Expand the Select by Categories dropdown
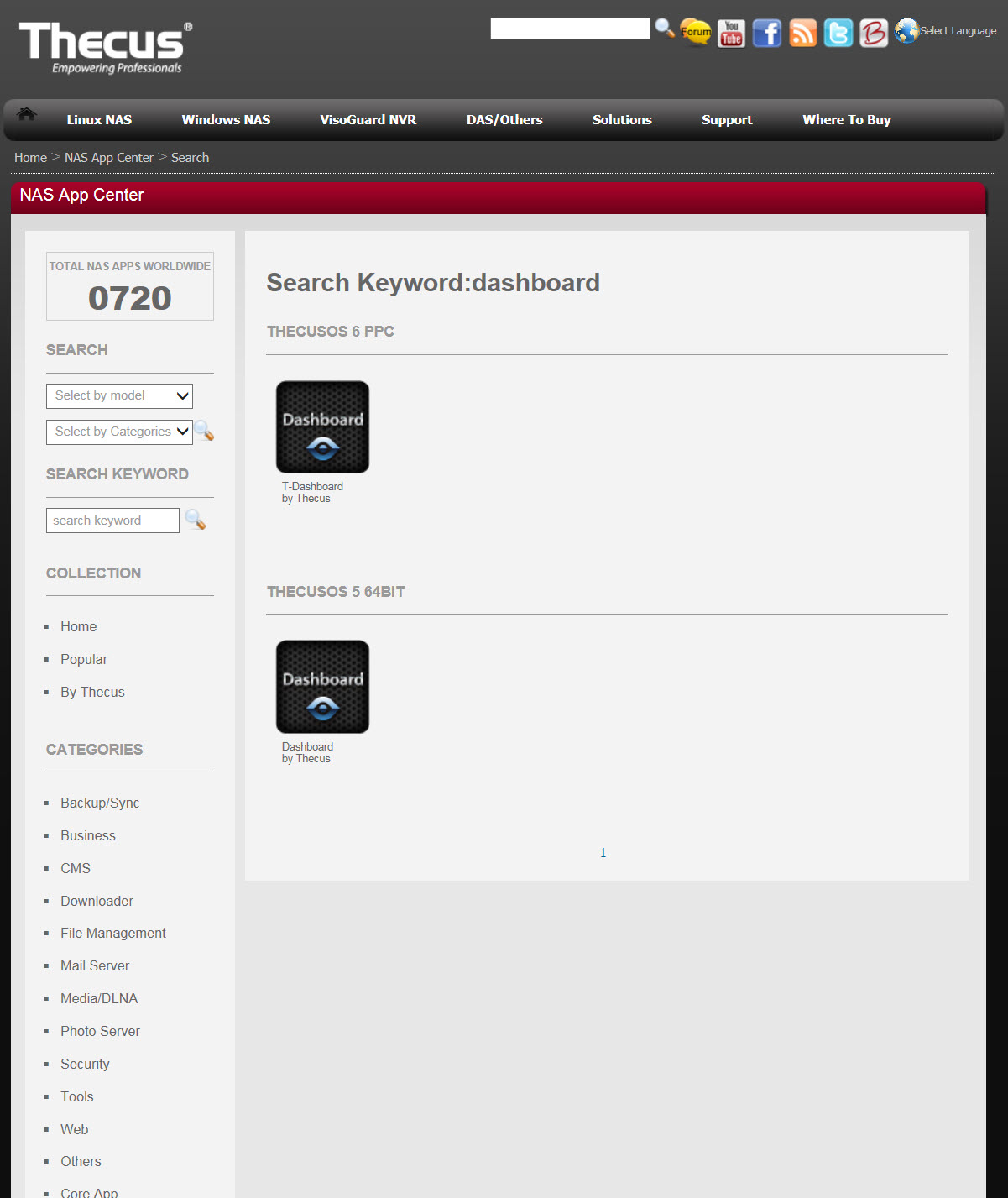 119,432
